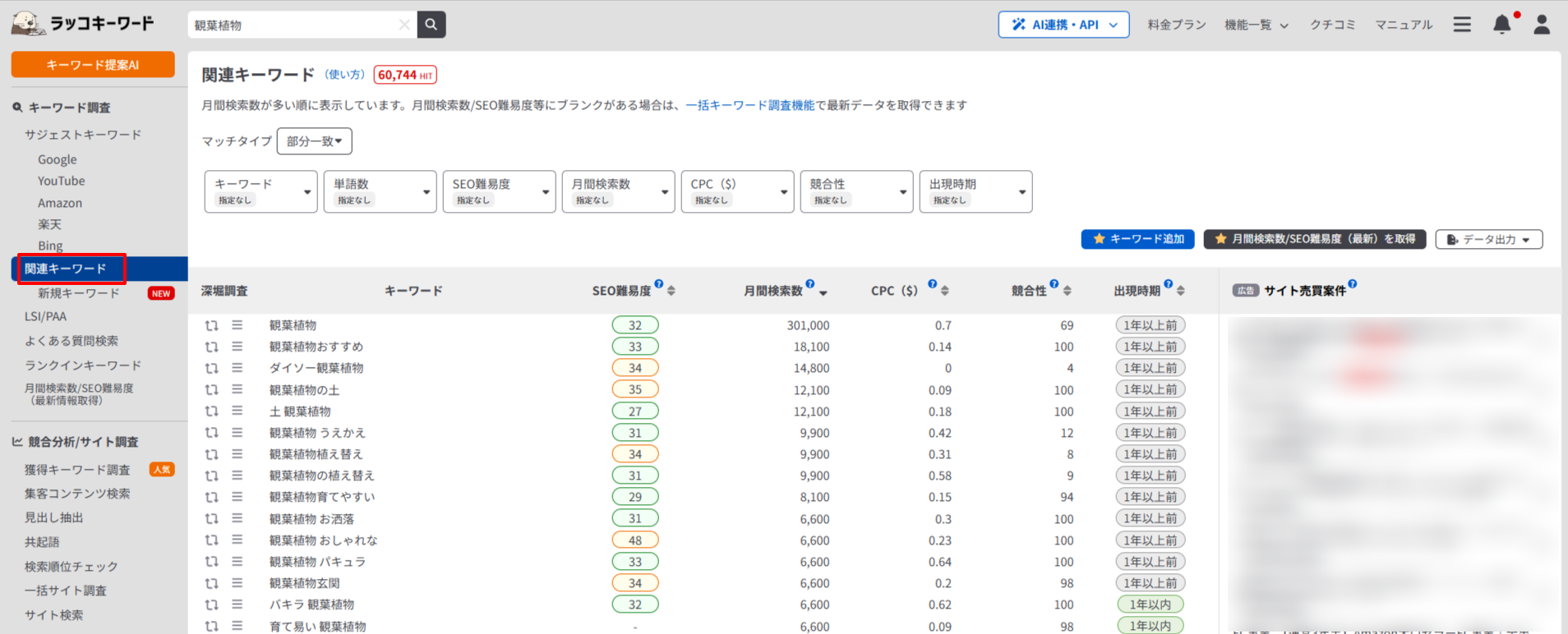The width and height of the screenshot is (1568, 634).
Task: Sort by SEO難易度 arrows
Action: point(671,291)
